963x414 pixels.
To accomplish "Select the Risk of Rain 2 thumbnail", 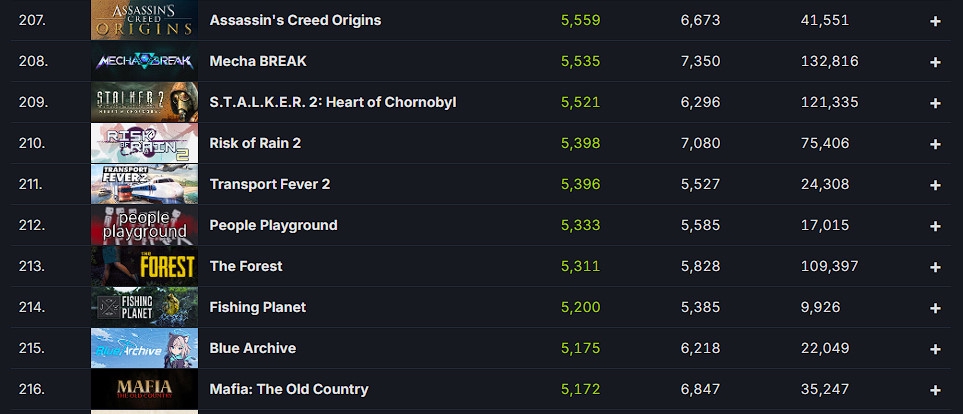I will pyautogui.click(x=144, y=143).
